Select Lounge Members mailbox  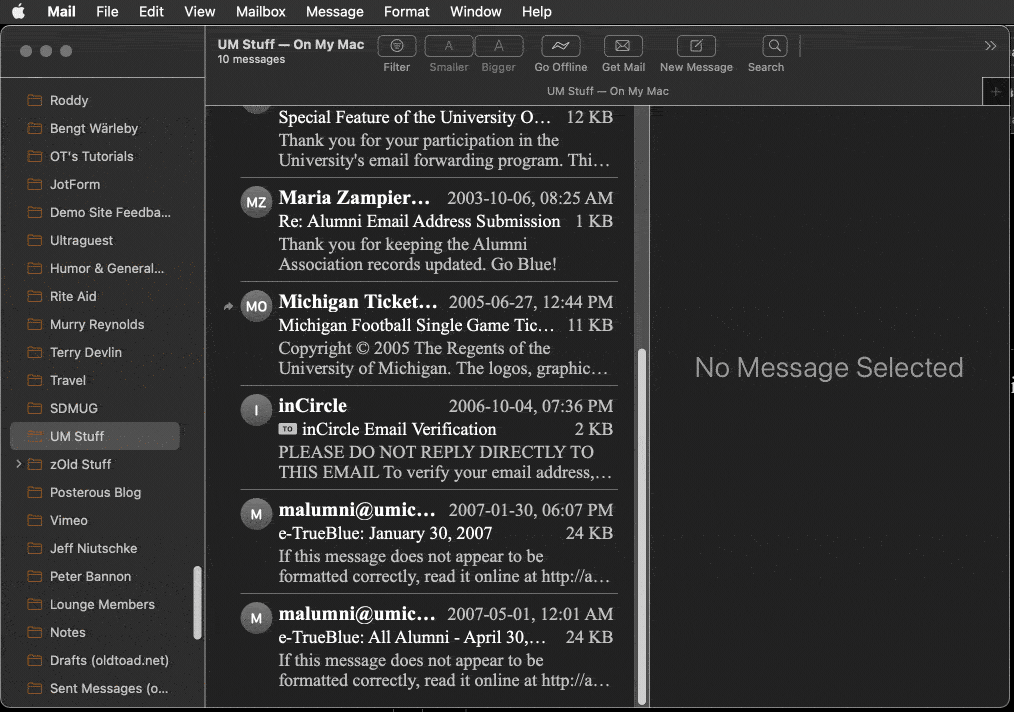[x=95, y=604]
